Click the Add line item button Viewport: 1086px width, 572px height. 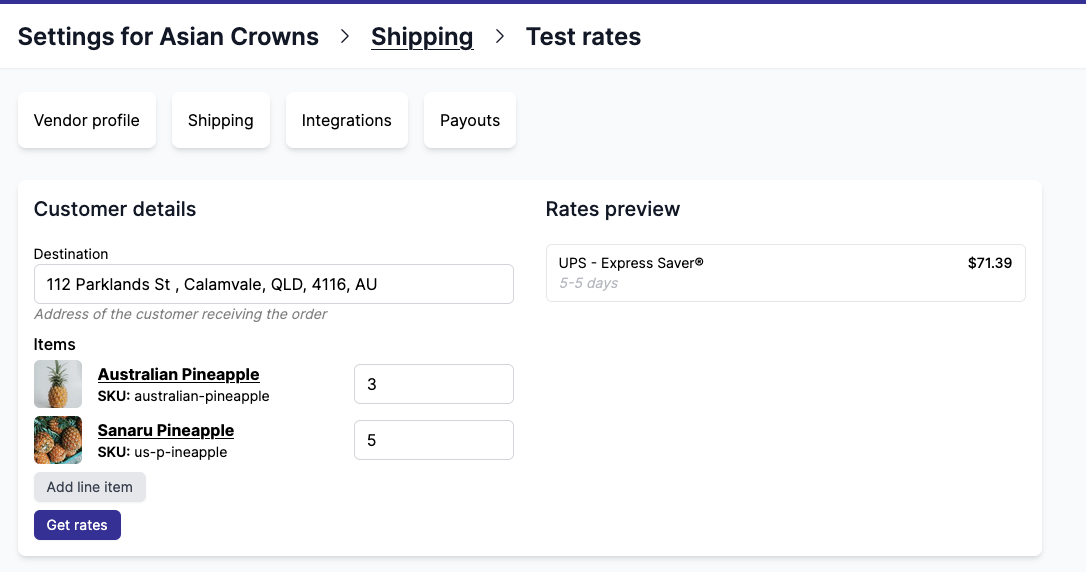click(x=90, y=487)
